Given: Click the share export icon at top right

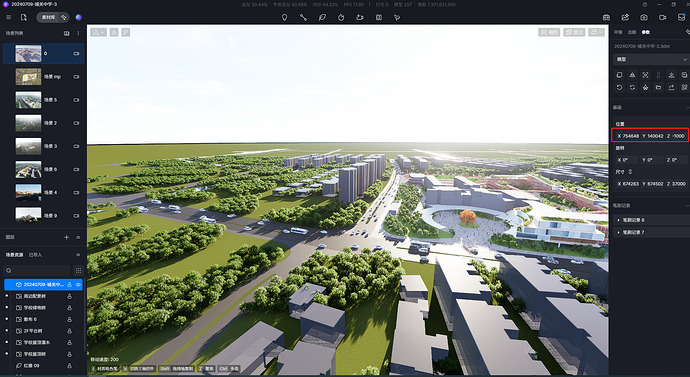Looking at the screenshot, I should point(625,18).
